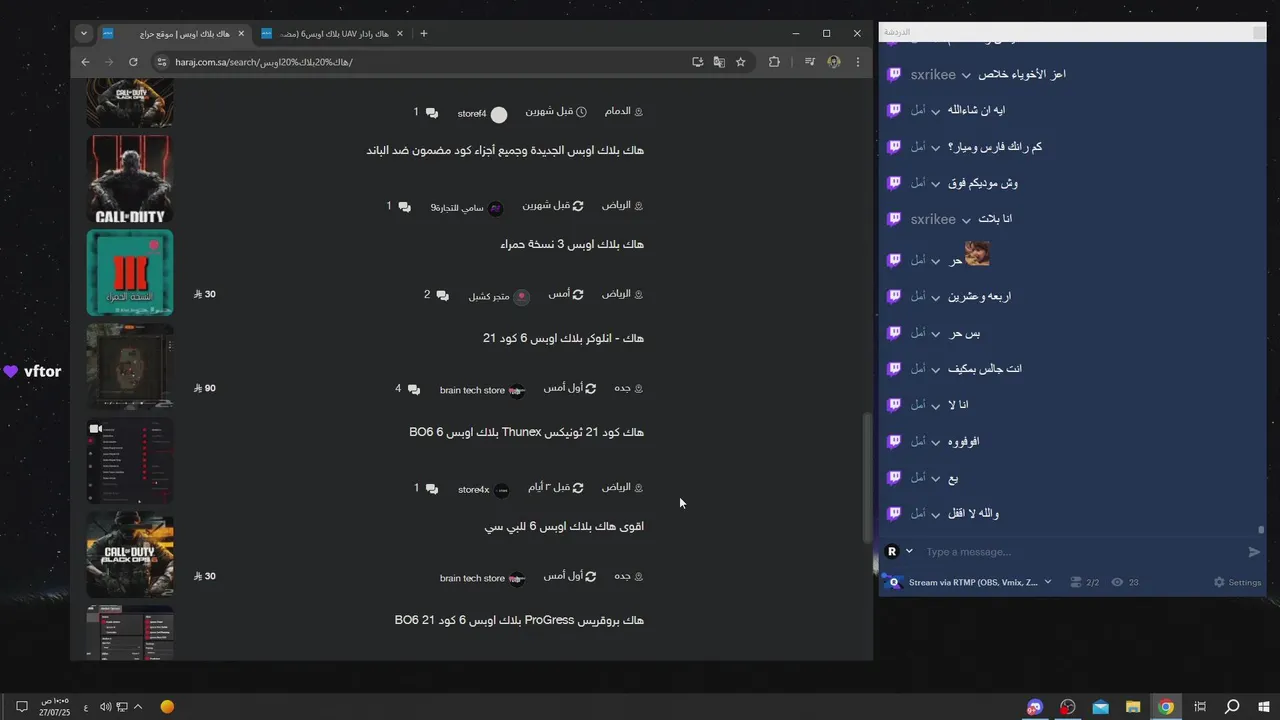
Task: Open listing 'هاك بلاك اوبس 3 نسخة حمراء'
Action: [x=572, y=244]
